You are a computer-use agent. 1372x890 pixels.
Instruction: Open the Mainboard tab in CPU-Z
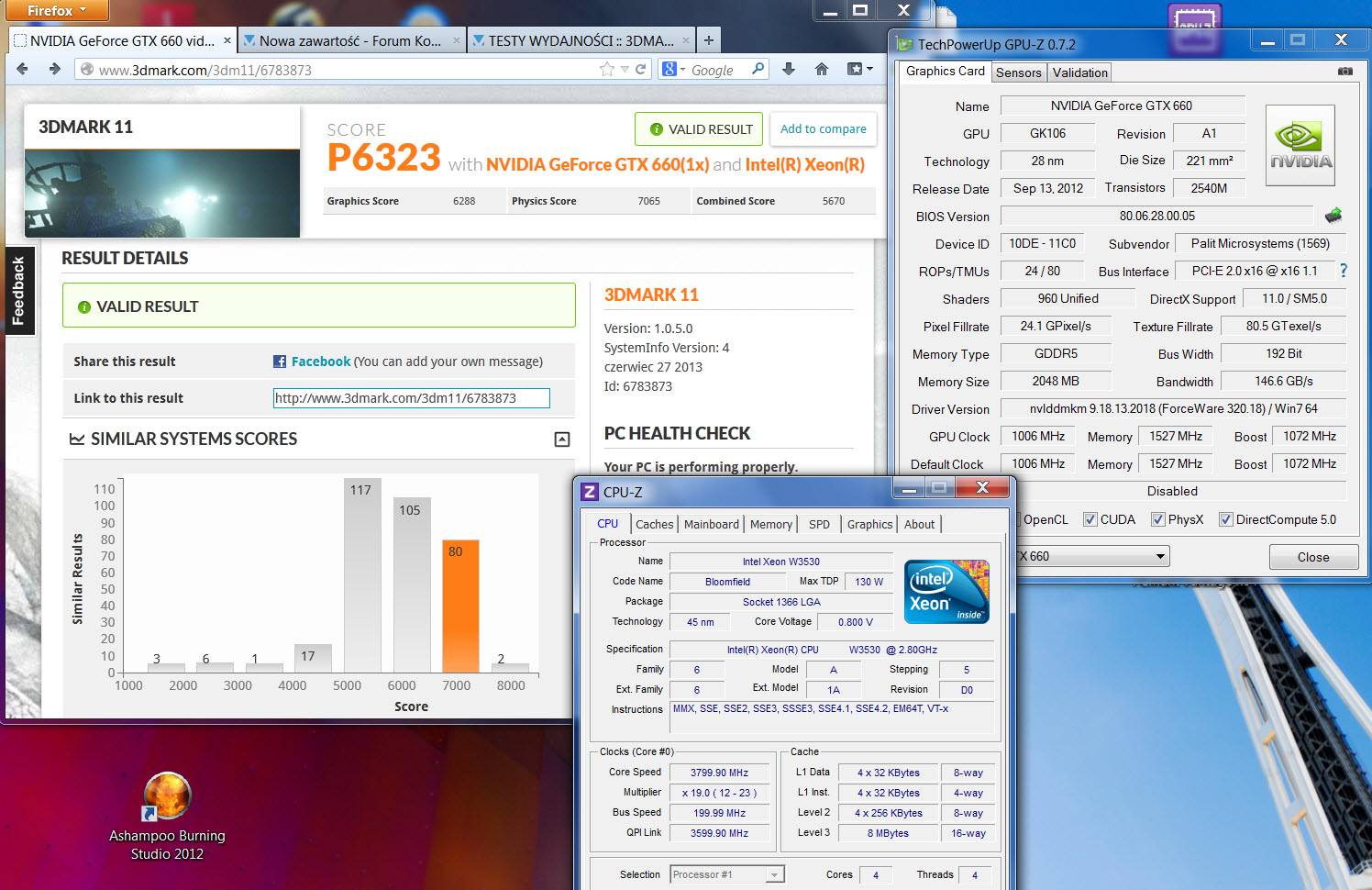click(x=712, y=524)
